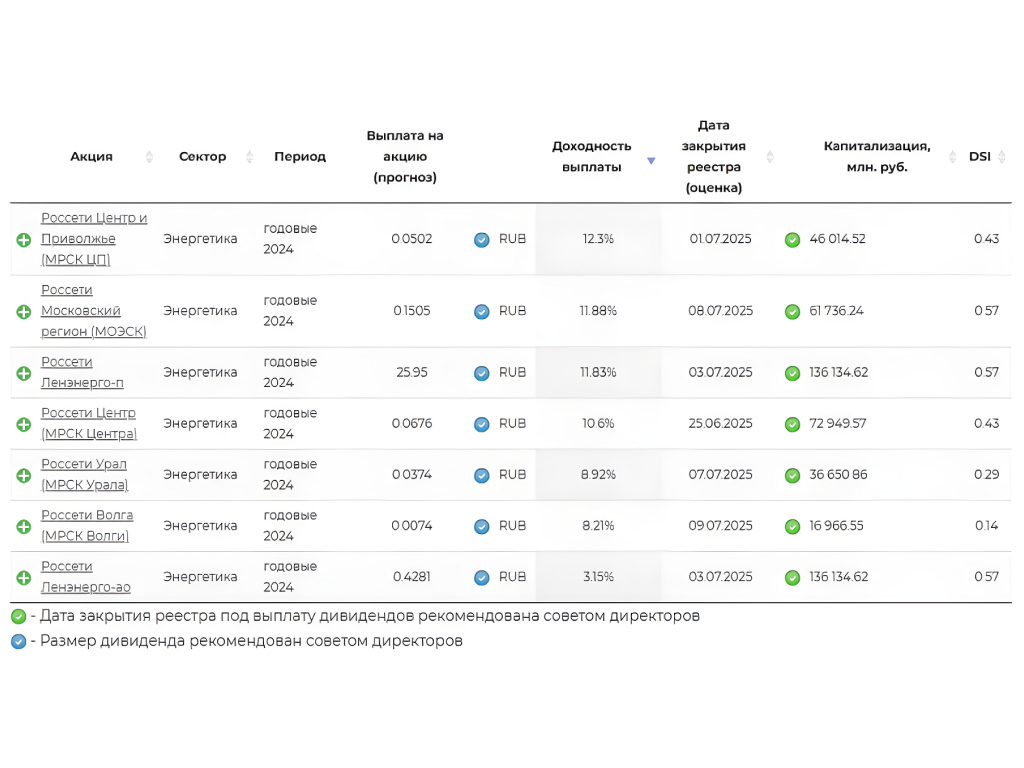This screenshot has width=1024, height=768.
Task: Expand the Россети Ленэнерго-п row plus icon
Action: (x=23, y=373)
